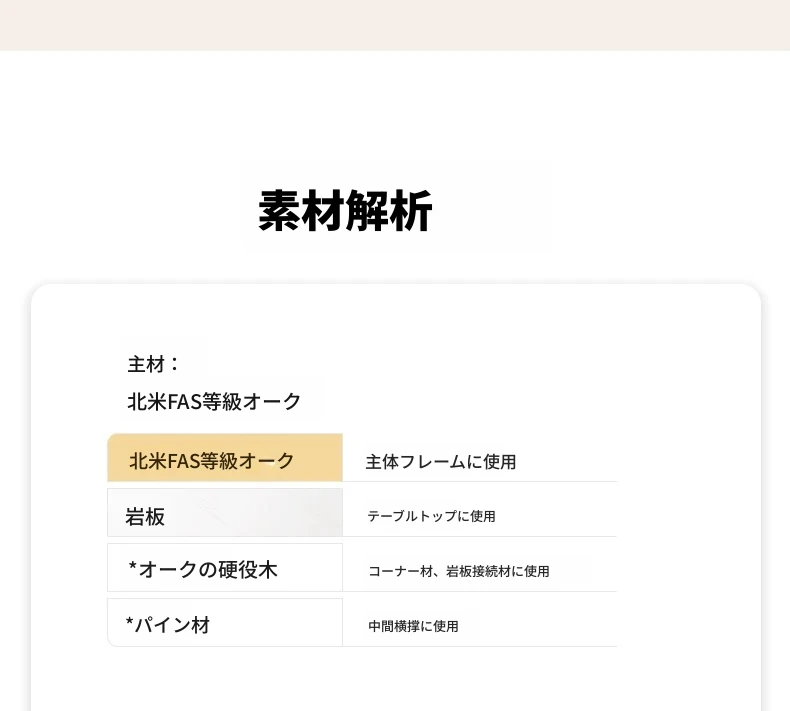
Task: Click the beige banner strip at top
Action: point(395,25)
